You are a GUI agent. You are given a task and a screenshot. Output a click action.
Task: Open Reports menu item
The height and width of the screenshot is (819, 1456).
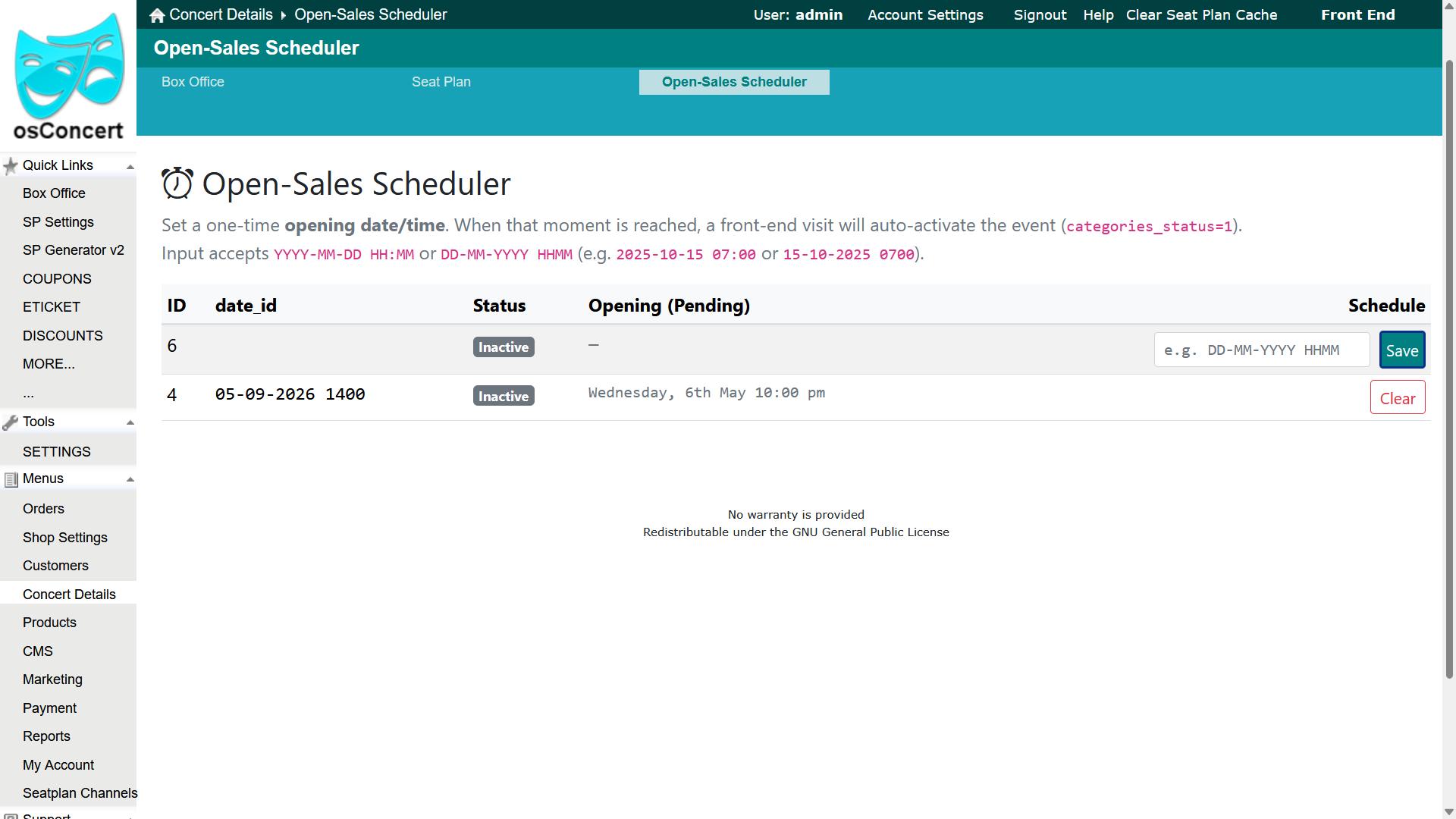click(x=46, y=736)
